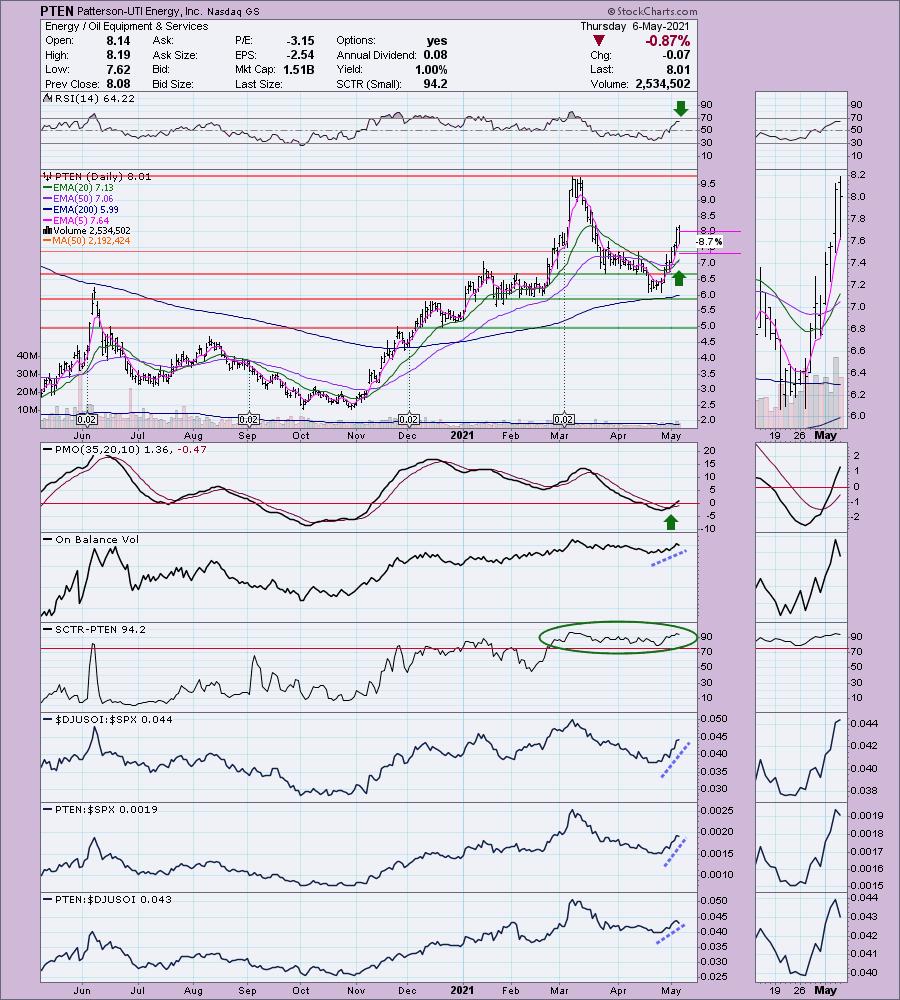Click the Annual Dividend value 0.08
This screenshot has width=900, height=1000.
tap(435, 55)
